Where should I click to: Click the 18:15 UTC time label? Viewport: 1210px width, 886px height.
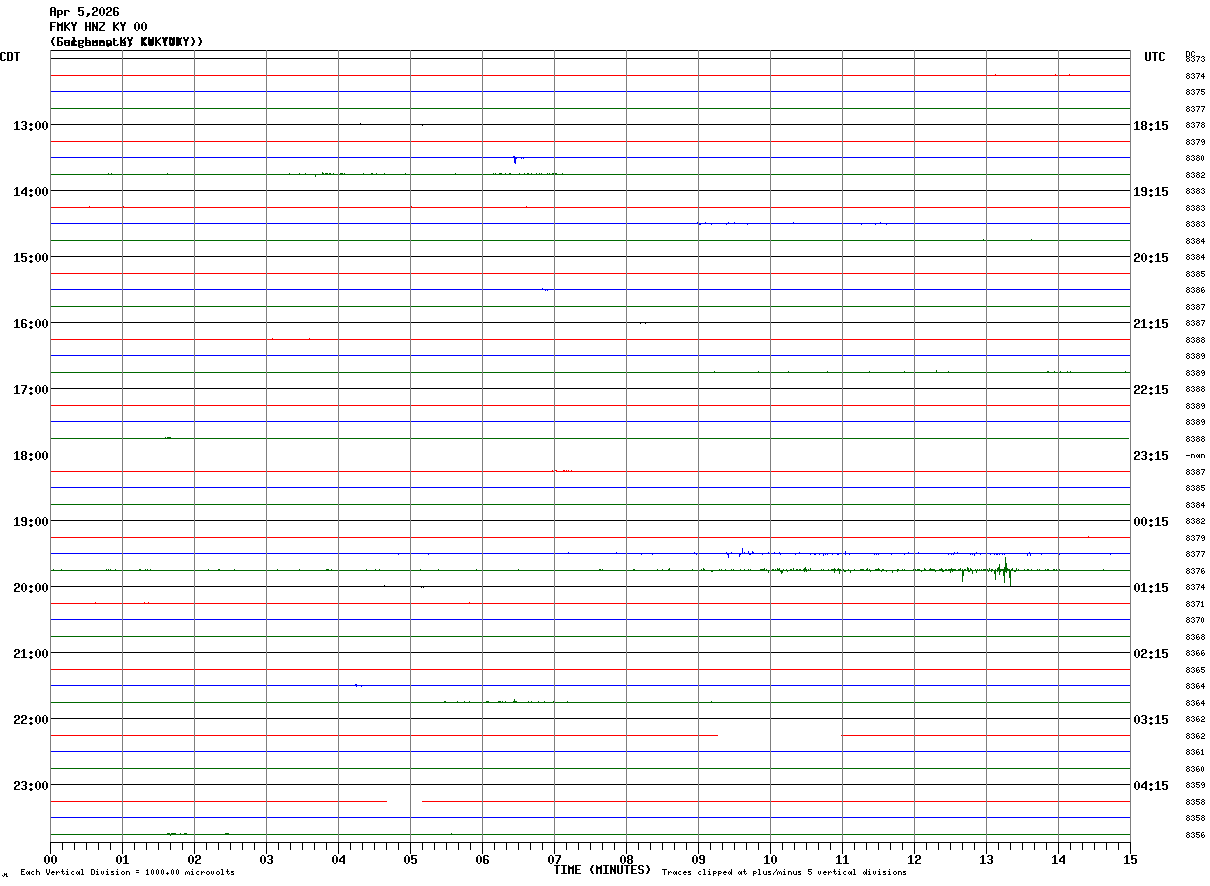(x=1151, y=125)
